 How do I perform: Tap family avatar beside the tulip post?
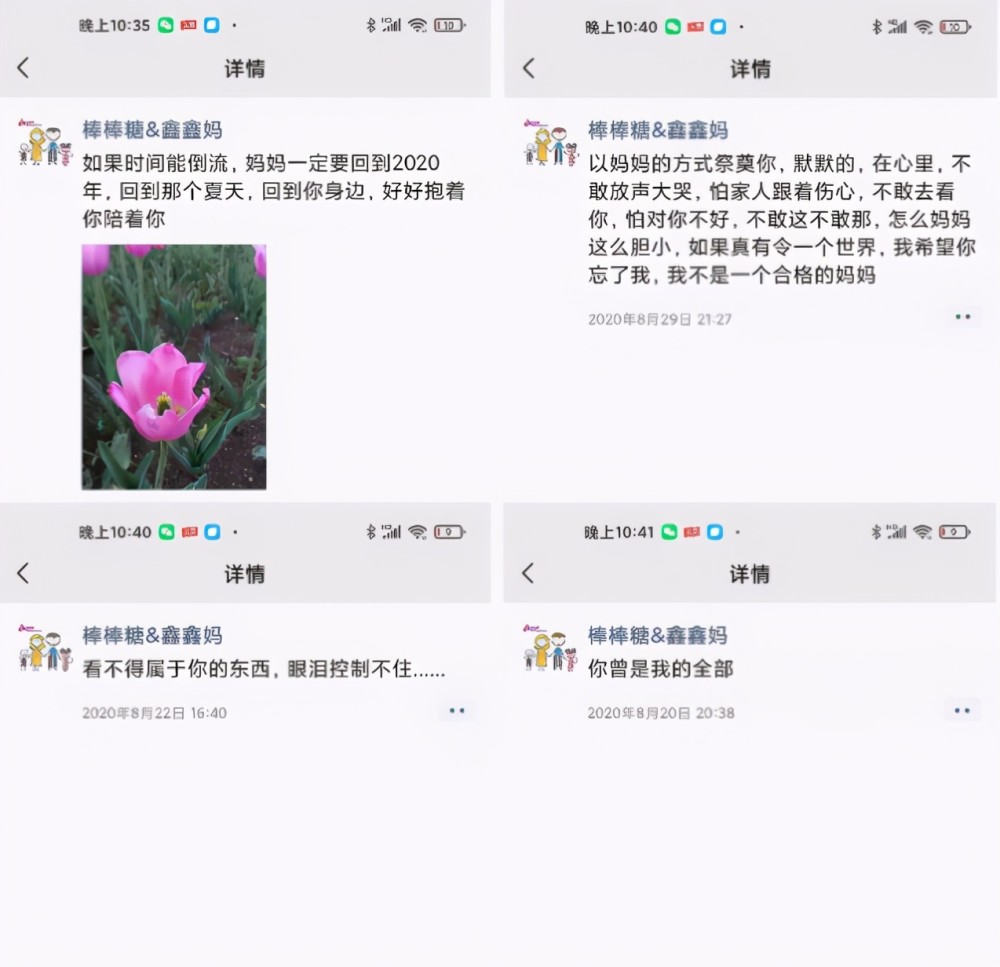coord(45,142)
